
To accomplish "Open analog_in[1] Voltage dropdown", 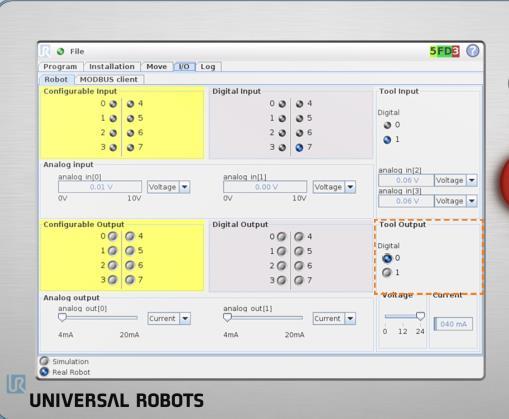I will click(334, 187).
